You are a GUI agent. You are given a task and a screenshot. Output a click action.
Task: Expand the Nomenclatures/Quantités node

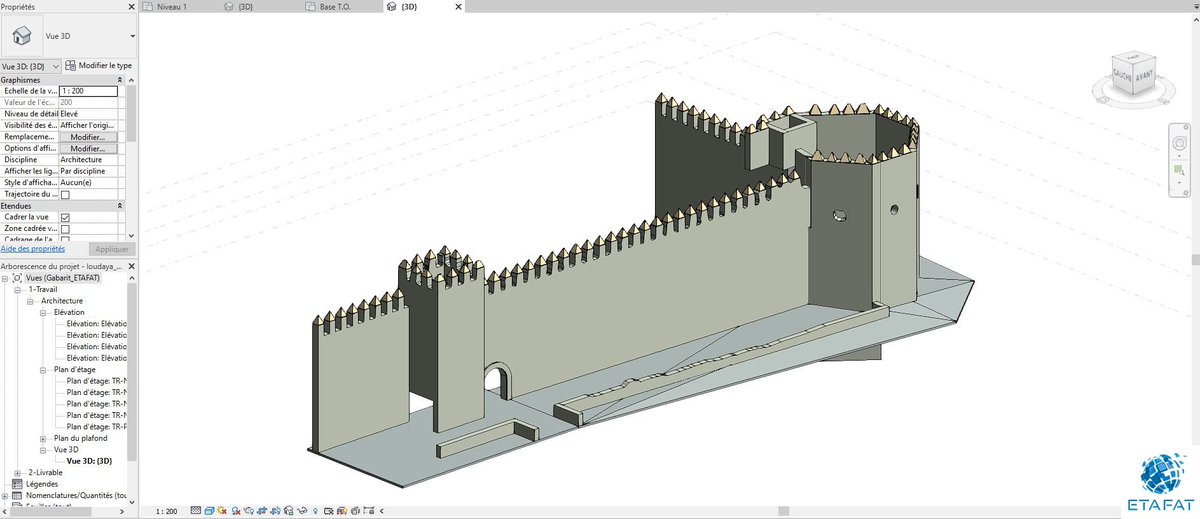coord(5,495)
